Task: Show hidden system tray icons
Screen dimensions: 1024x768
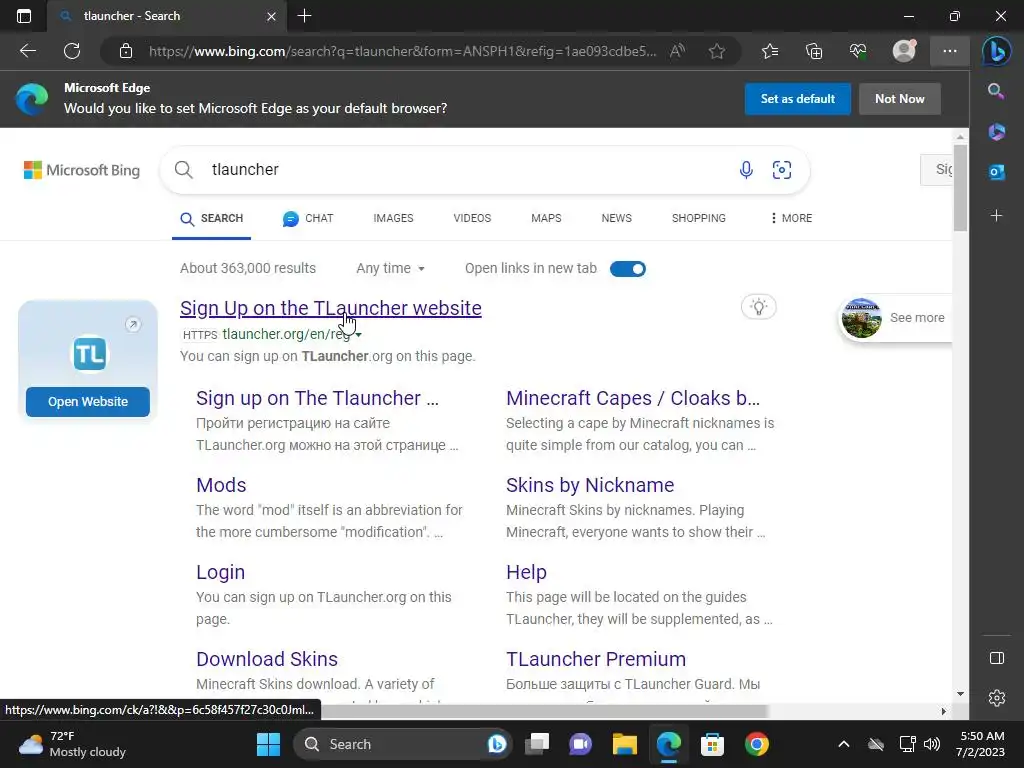Action: 844,744
